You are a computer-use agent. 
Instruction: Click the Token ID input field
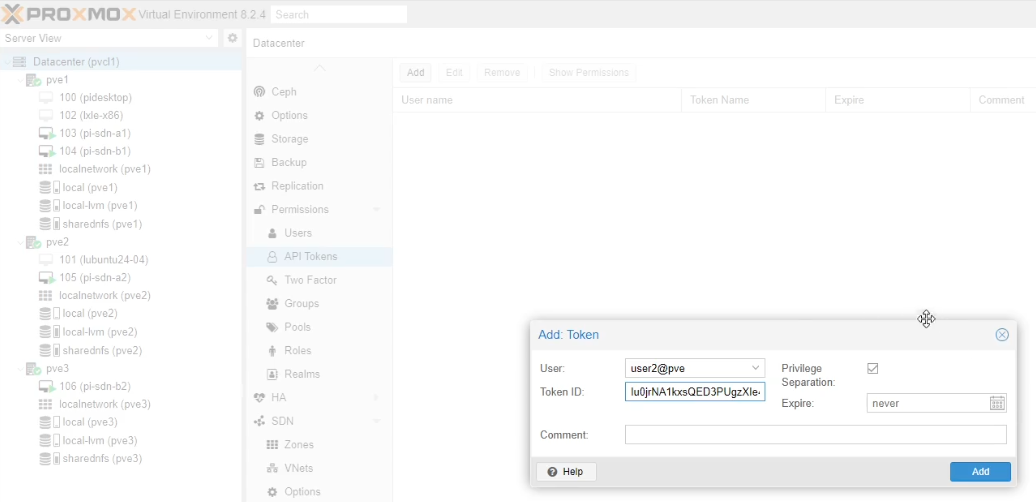coord(695,392)
